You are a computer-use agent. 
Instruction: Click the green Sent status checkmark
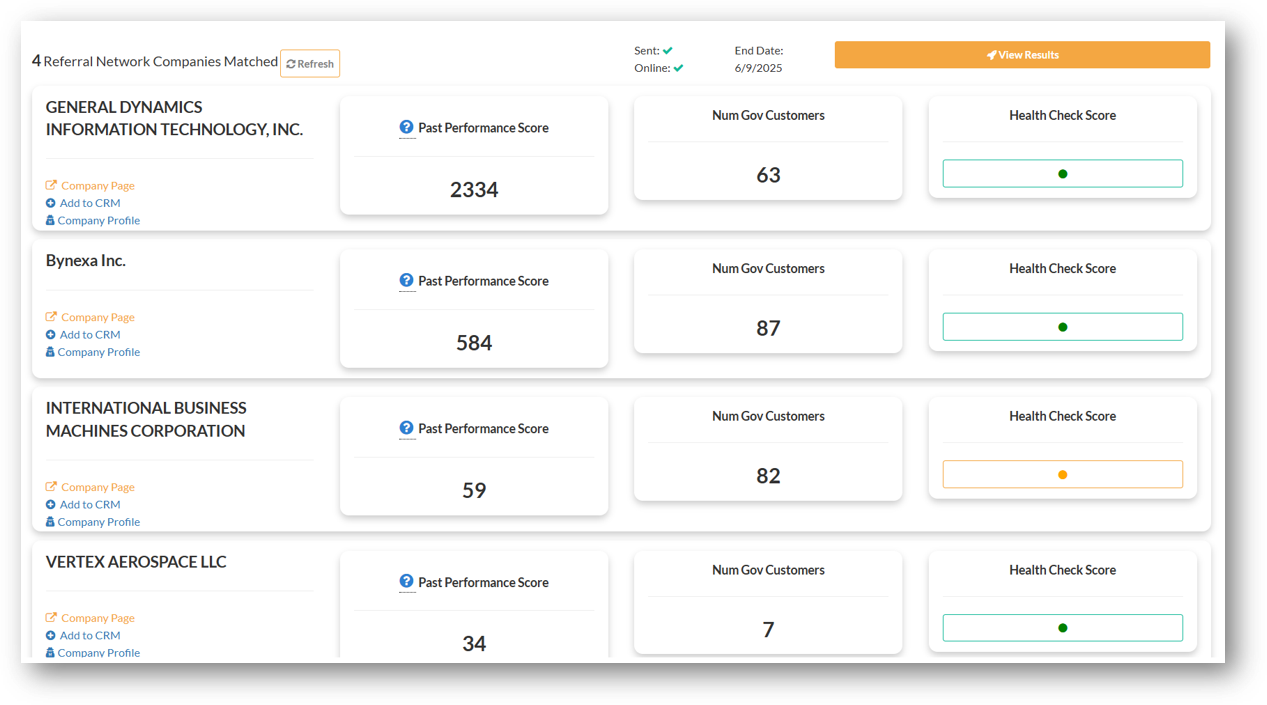(667, 50)
